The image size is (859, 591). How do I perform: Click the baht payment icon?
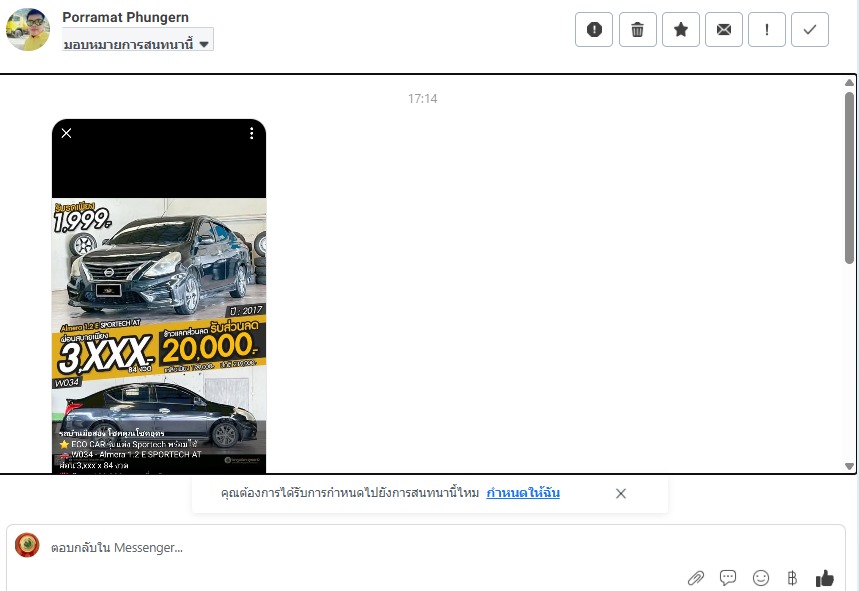pyautogui.click(x=792, y=578)
